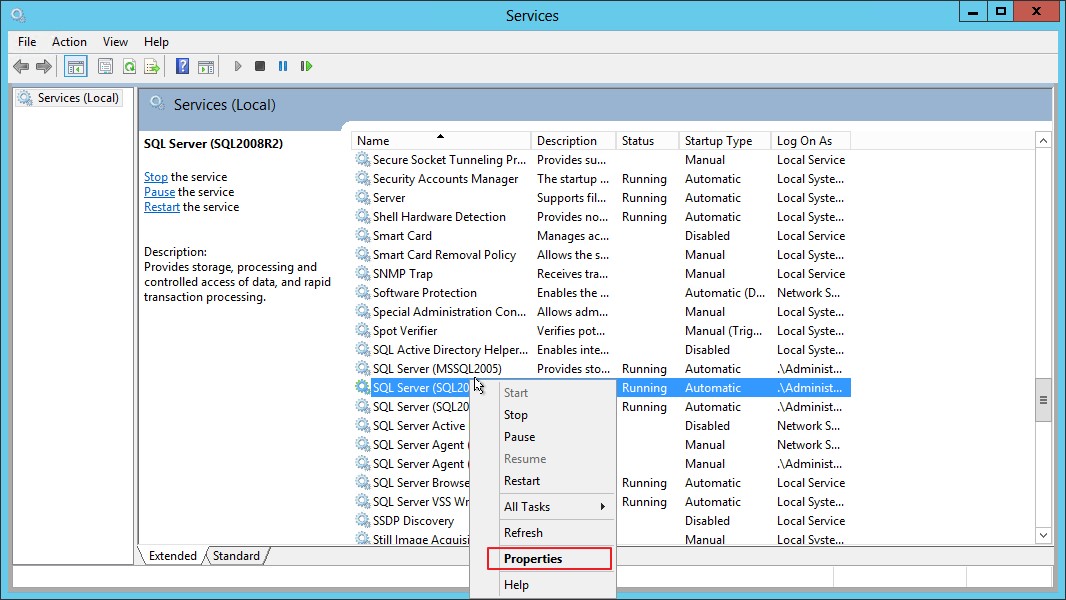
Task: Click the Pause the service link
Action: [x=159, y=192]
